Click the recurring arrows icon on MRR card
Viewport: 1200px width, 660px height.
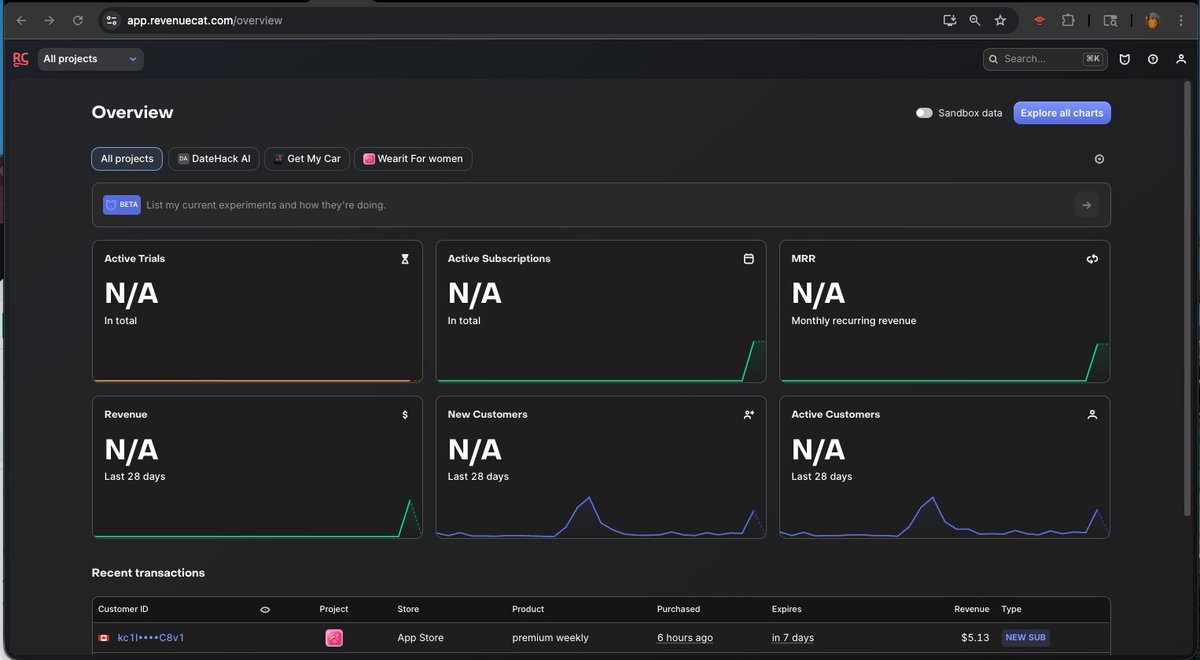pos(1092,259)
